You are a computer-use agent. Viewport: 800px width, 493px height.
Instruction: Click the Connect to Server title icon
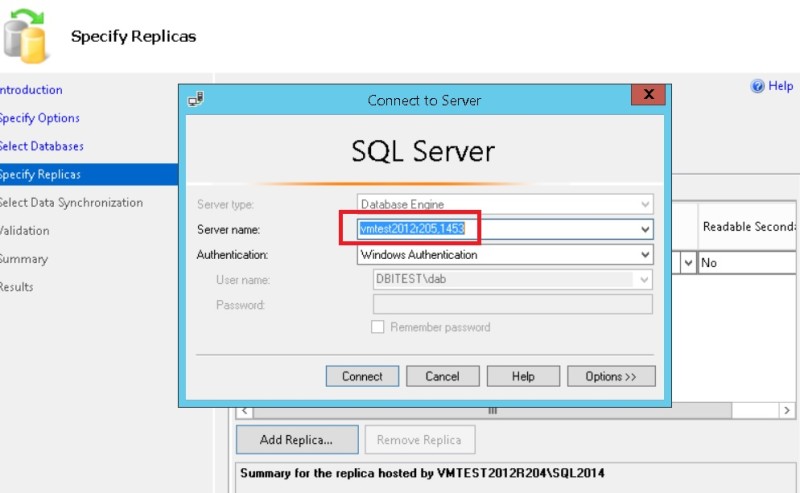(196, 98)
